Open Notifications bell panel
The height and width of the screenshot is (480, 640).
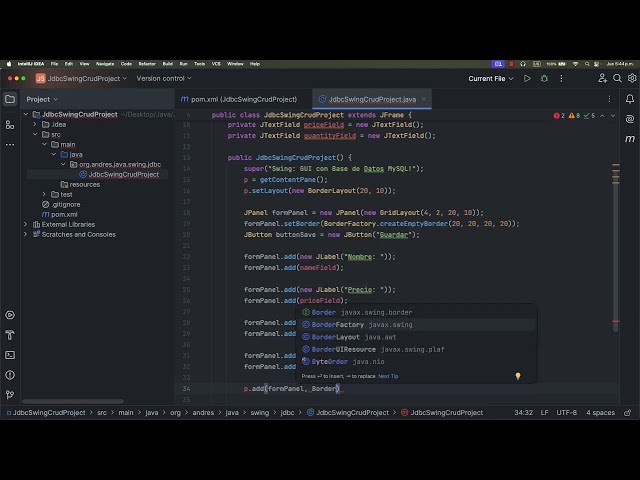(x=630, y=99)
